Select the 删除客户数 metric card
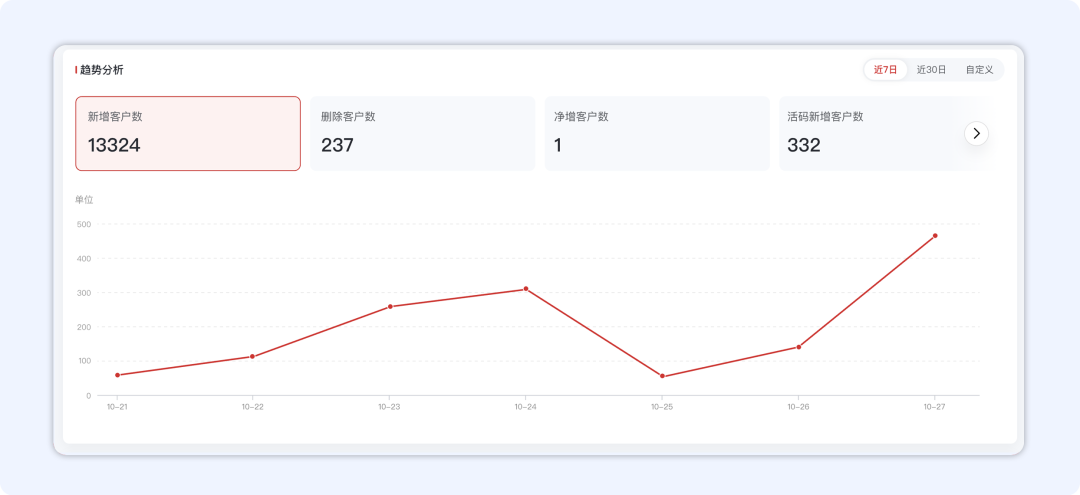This screenshot has height=495, width=1080. pyautogui.click(x=422, y=133)
